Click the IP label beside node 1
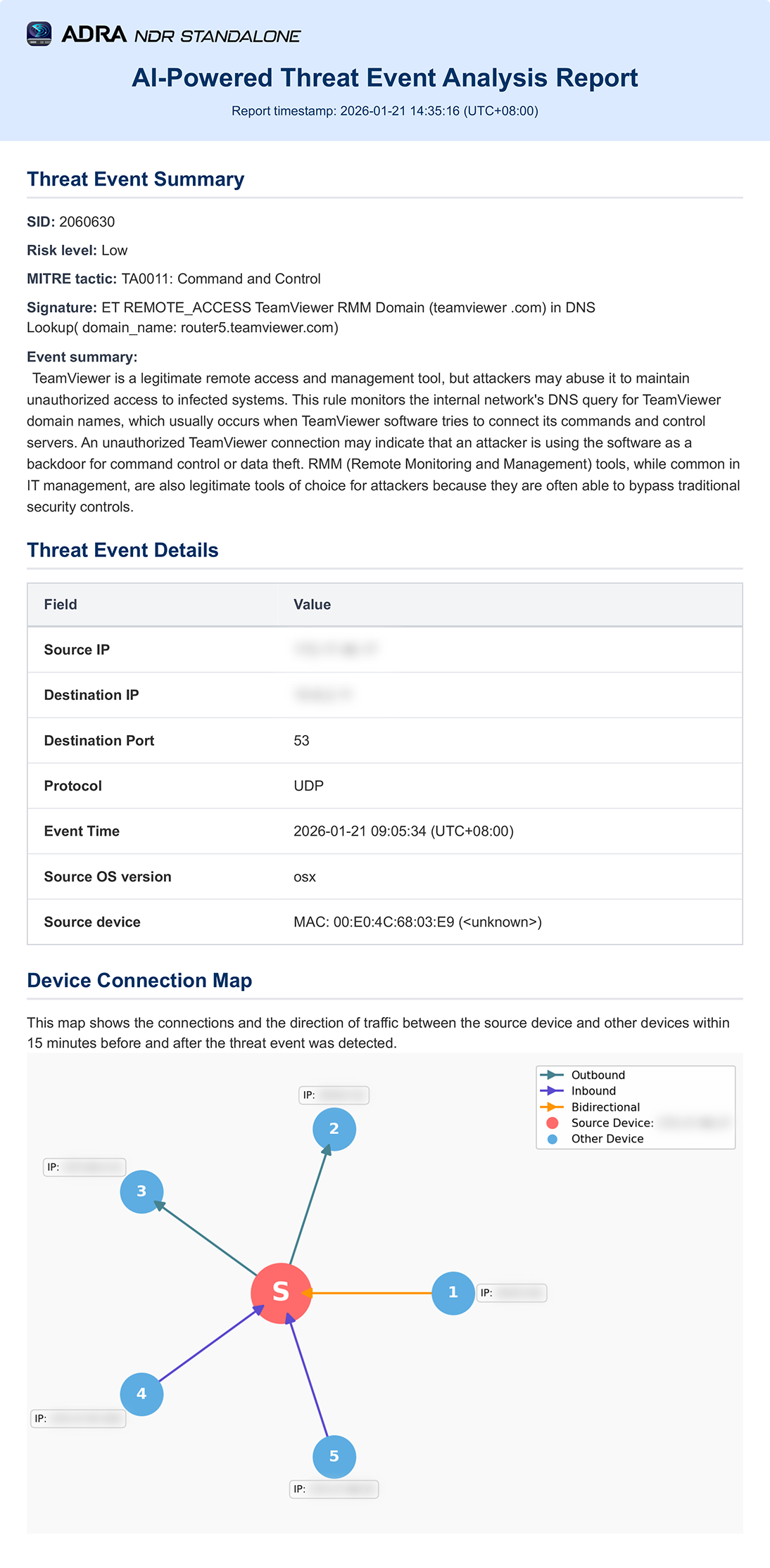 [512, 1293]
